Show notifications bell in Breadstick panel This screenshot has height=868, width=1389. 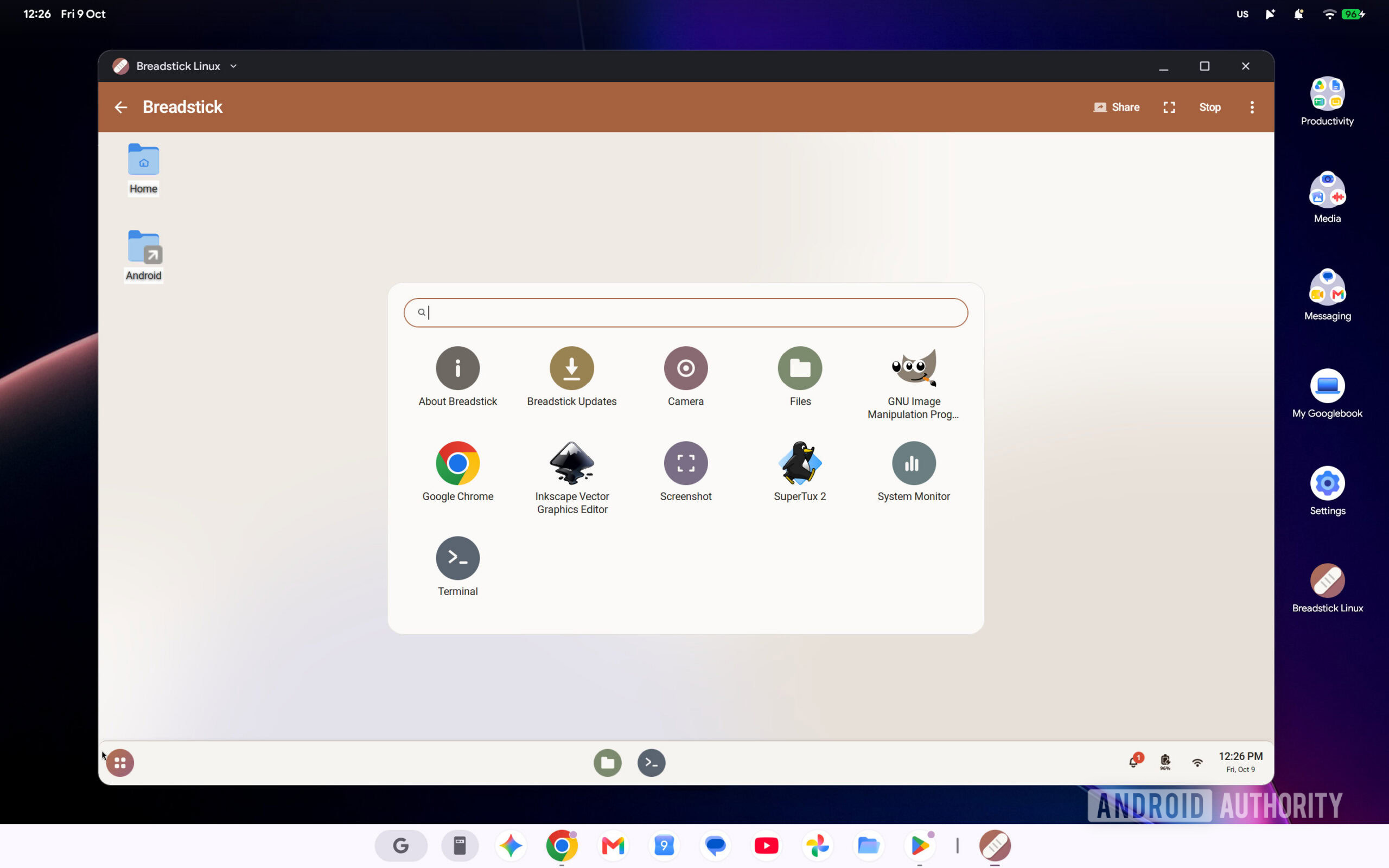coord(1135,761)
